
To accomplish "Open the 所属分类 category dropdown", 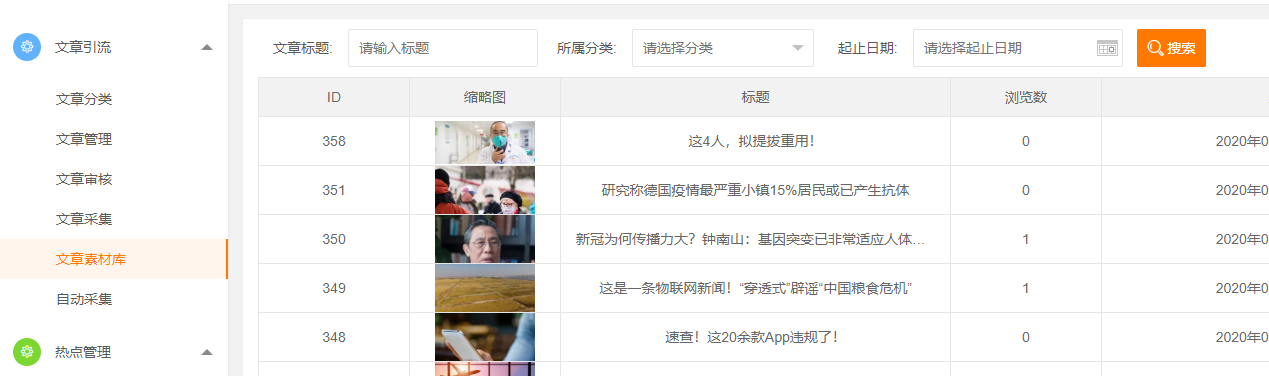I will click(x=723, y=48).
